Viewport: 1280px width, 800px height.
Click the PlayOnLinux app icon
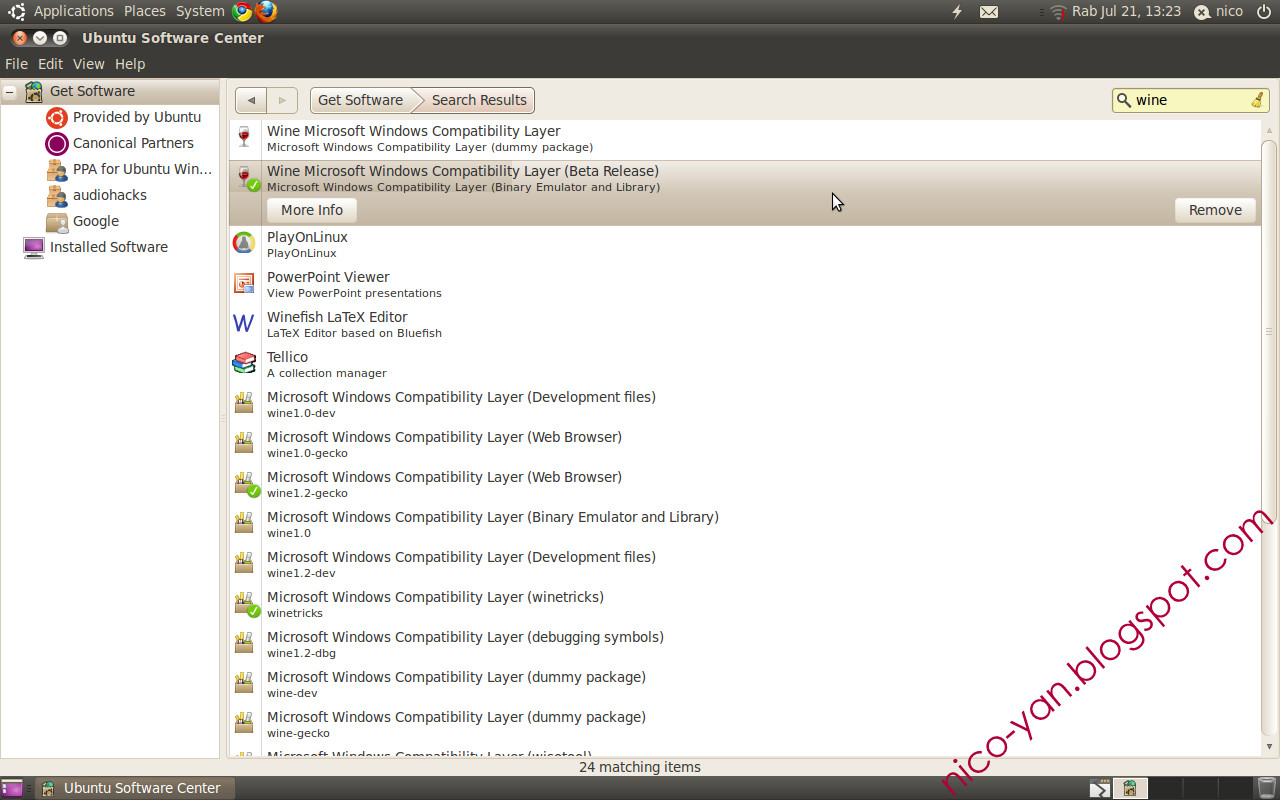(244, 243)
